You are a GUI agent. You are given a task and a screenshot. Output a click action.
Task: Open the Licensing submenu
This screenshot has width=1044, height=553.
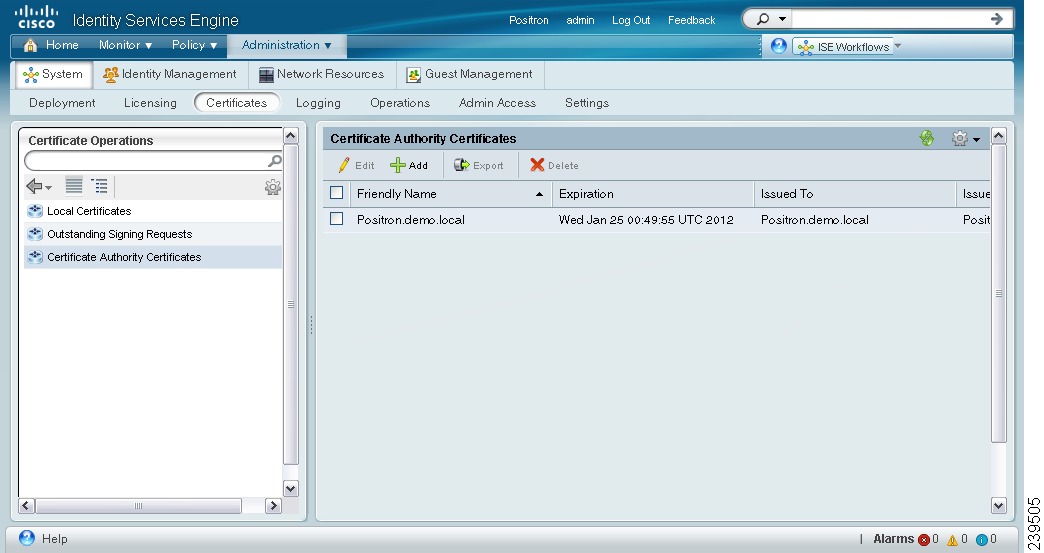pos(150,103)
